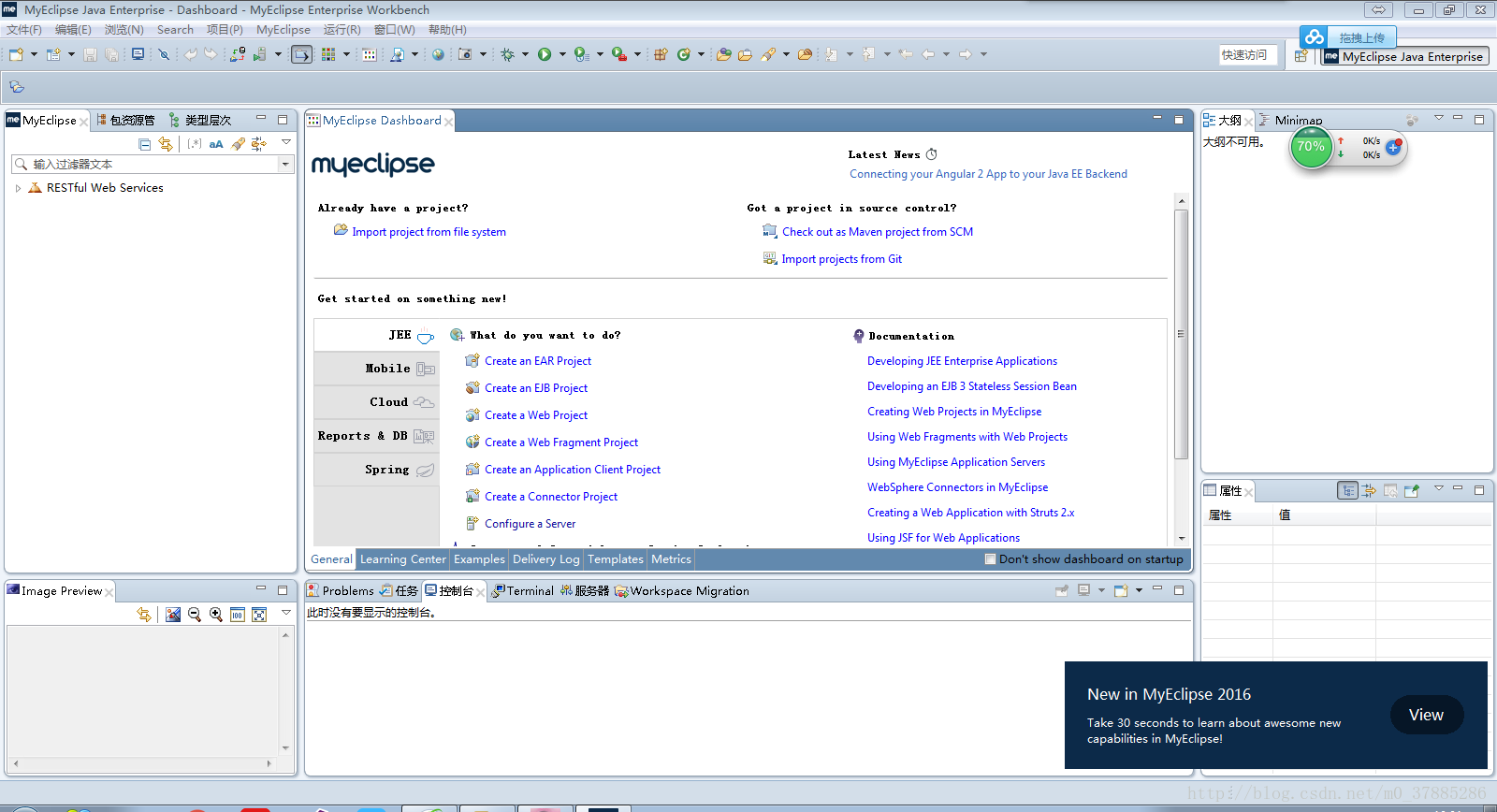Open the Run button dropdown arrow
The height and width of the screenshot is (812, 1497).
[x=562, y=54]
